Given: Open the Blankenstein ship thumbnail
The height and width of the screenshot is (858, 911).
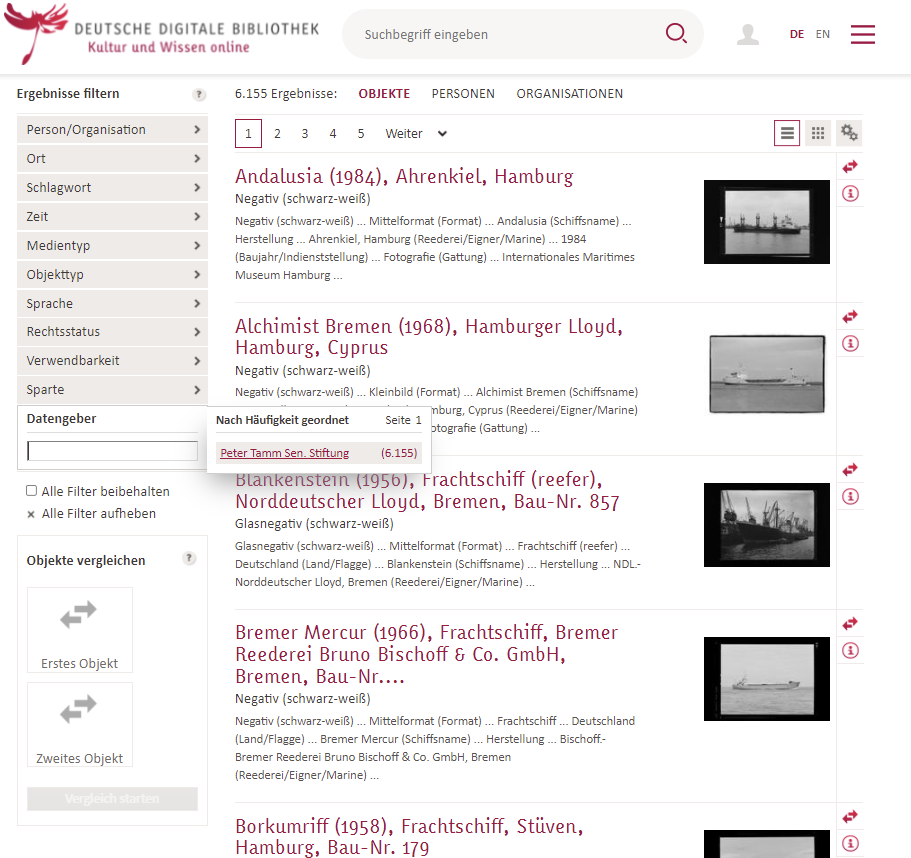Looking at the screenshot, I should point(766,525).
